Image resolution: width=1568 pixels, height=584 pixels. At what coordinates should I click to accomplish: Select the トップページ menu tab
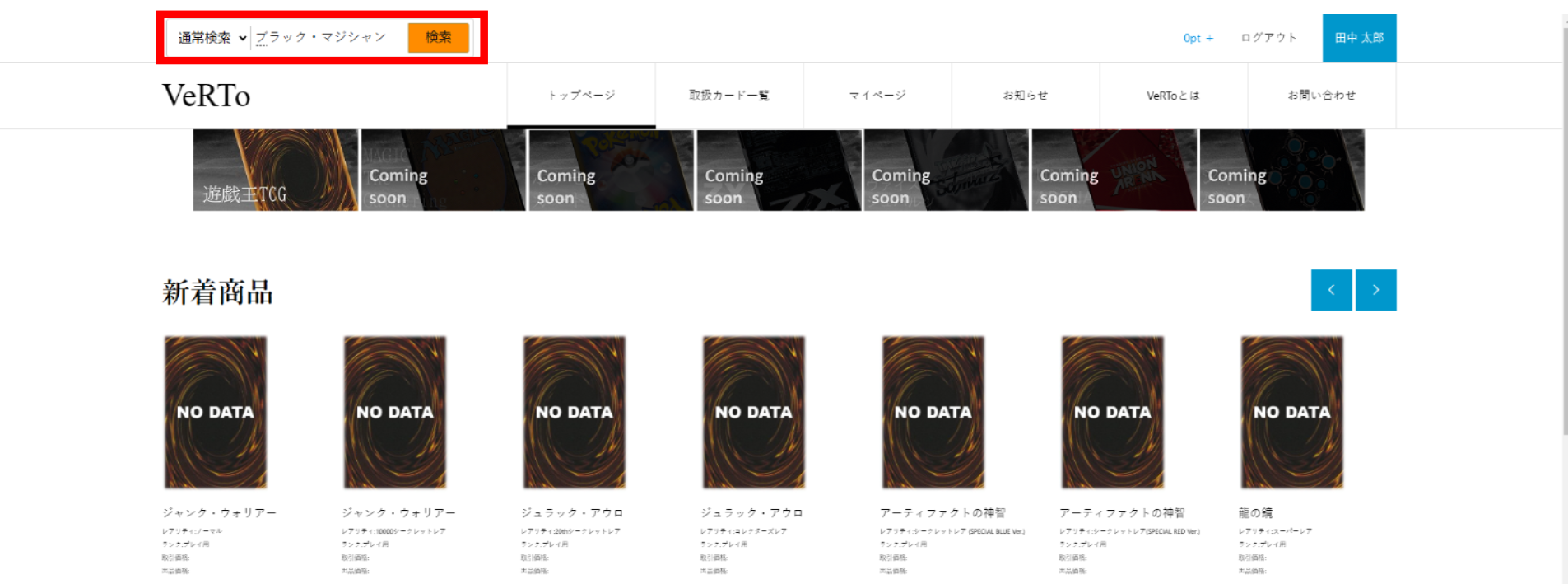[581, 96]
